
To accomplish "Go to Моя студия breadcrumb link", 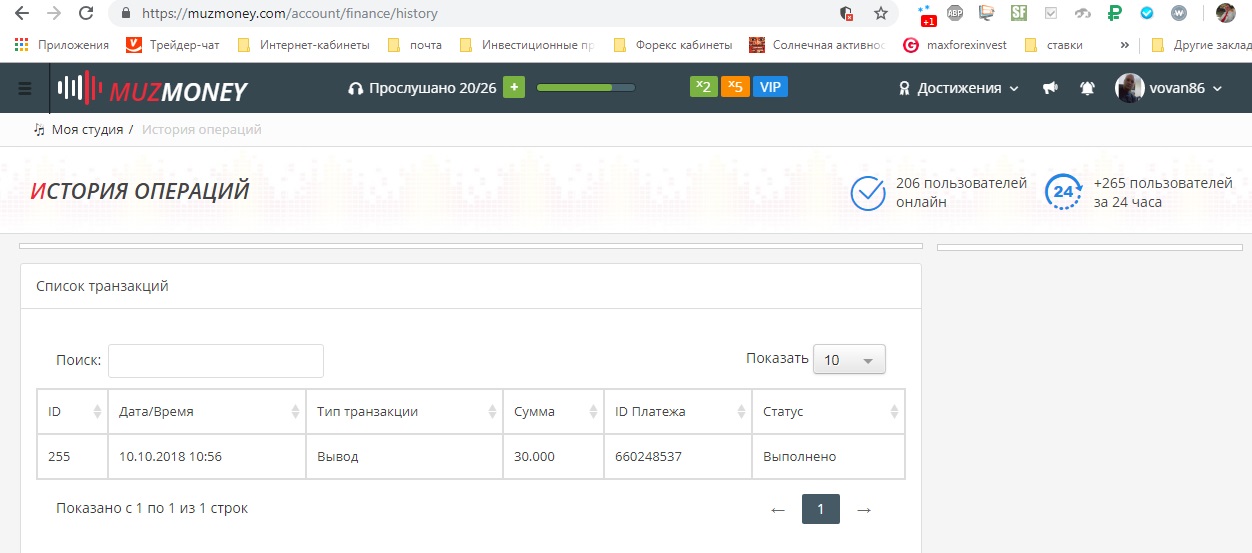I will point(86,130).
